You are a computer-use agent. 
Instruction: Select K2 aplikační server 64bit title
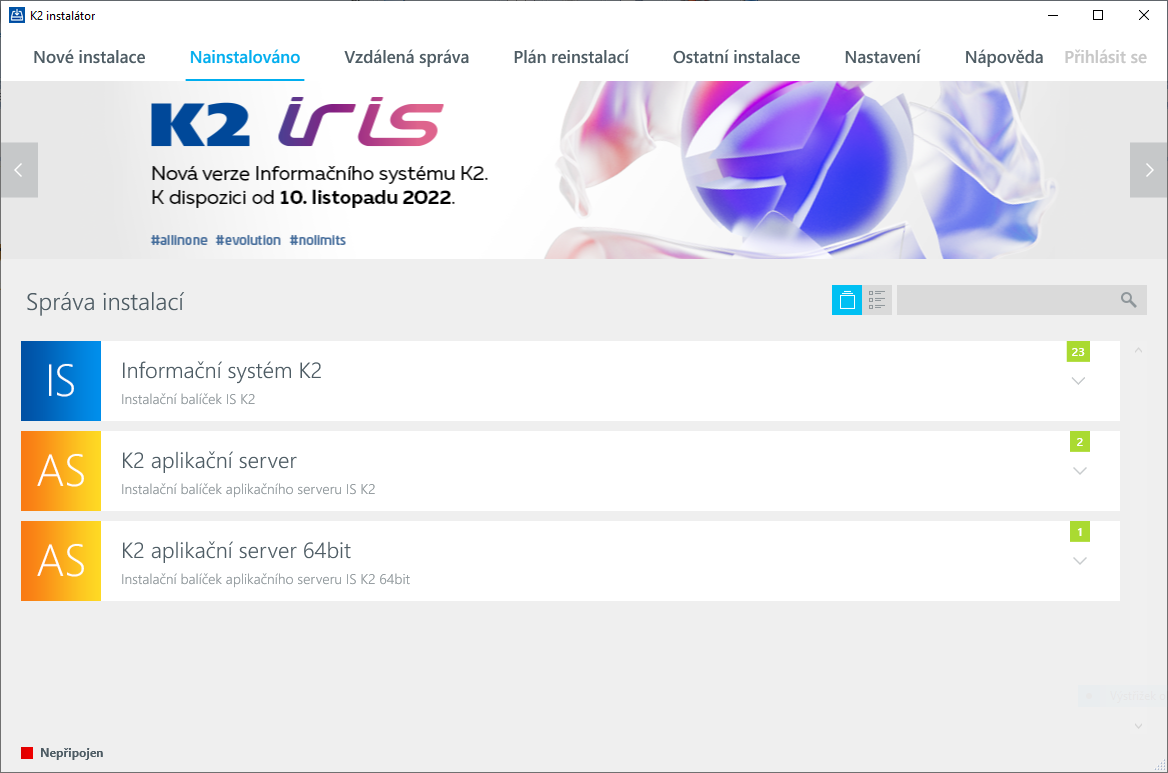tap(235, 551)
